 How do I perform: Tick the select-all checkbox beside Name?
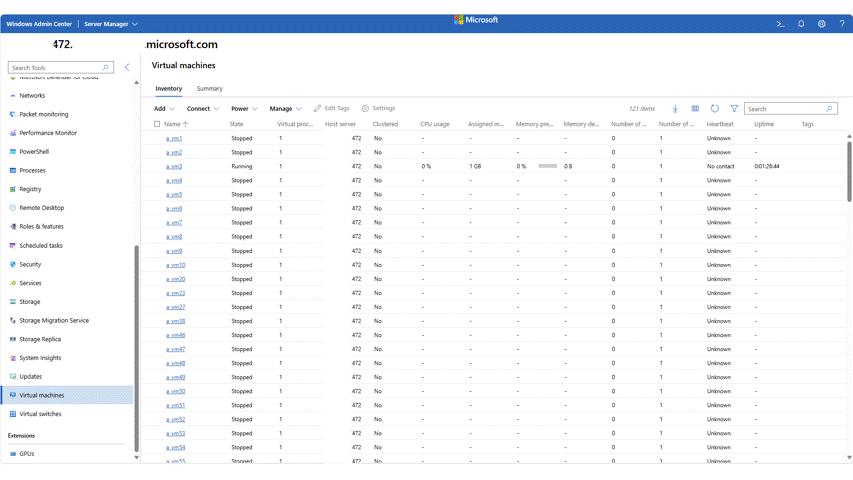pyautogui.click(x=157, y=124)
